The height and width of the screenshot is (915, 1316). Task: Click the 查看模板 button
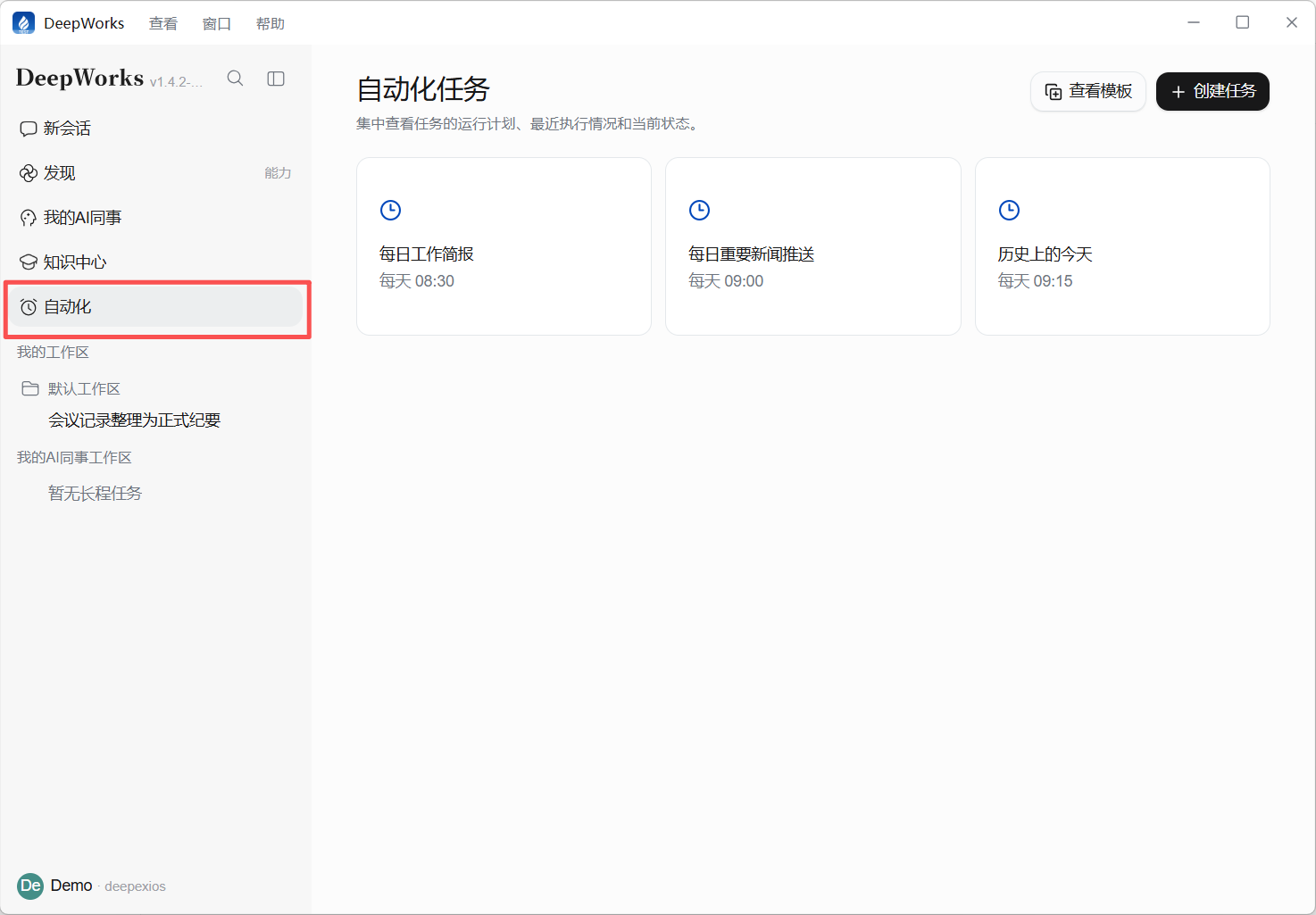tap(1088, 91)
